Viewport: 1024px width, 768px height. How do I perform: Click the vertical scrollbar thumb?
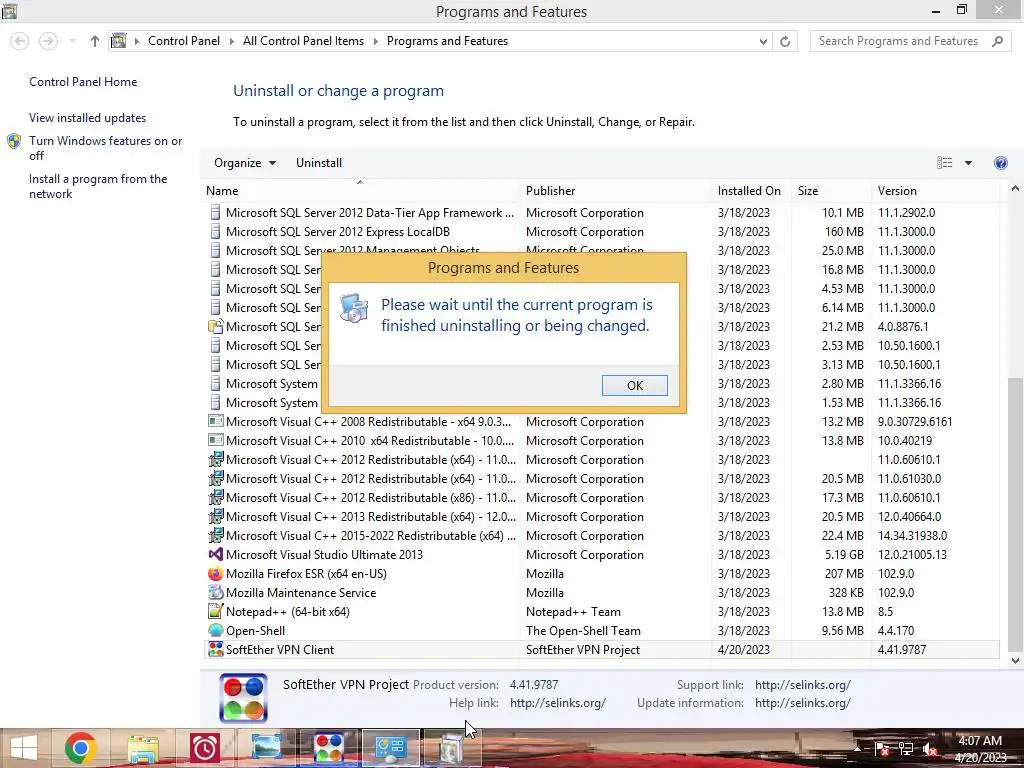[1015, 515]
